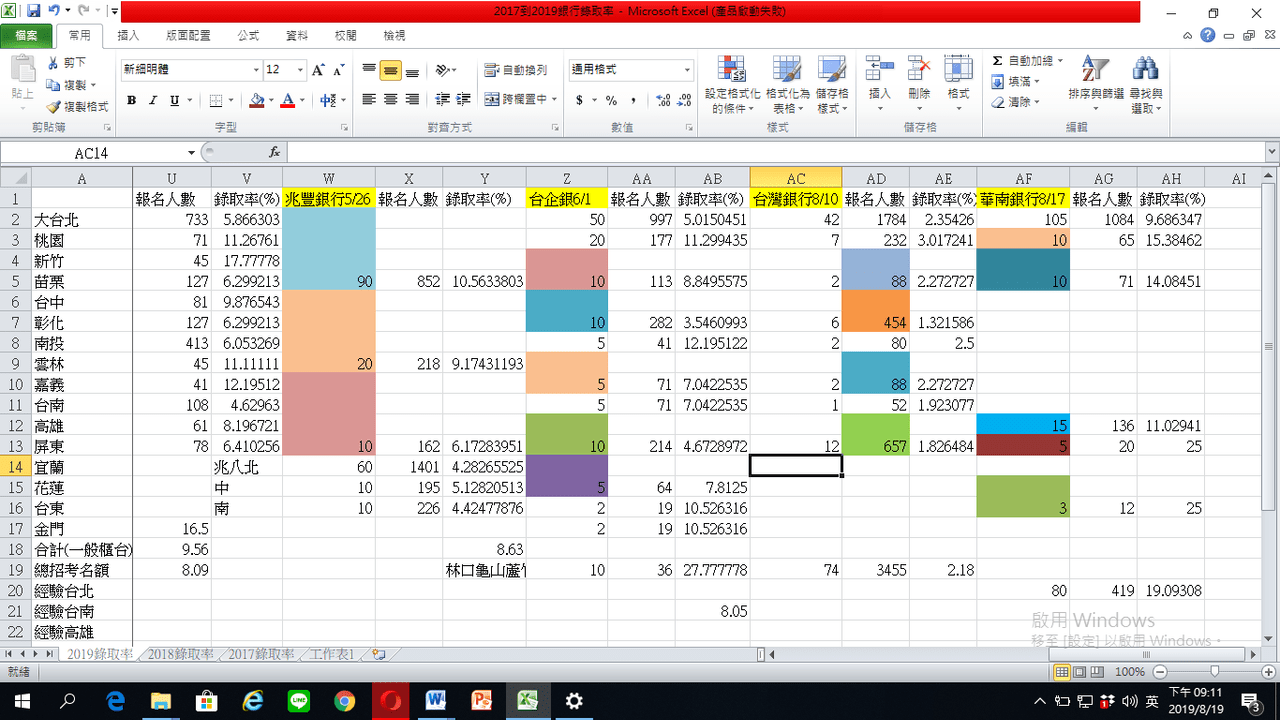Screen dimensions: 1280x720
Task: Open the 檔案 (File) tab
Action: tap(26, 35)
